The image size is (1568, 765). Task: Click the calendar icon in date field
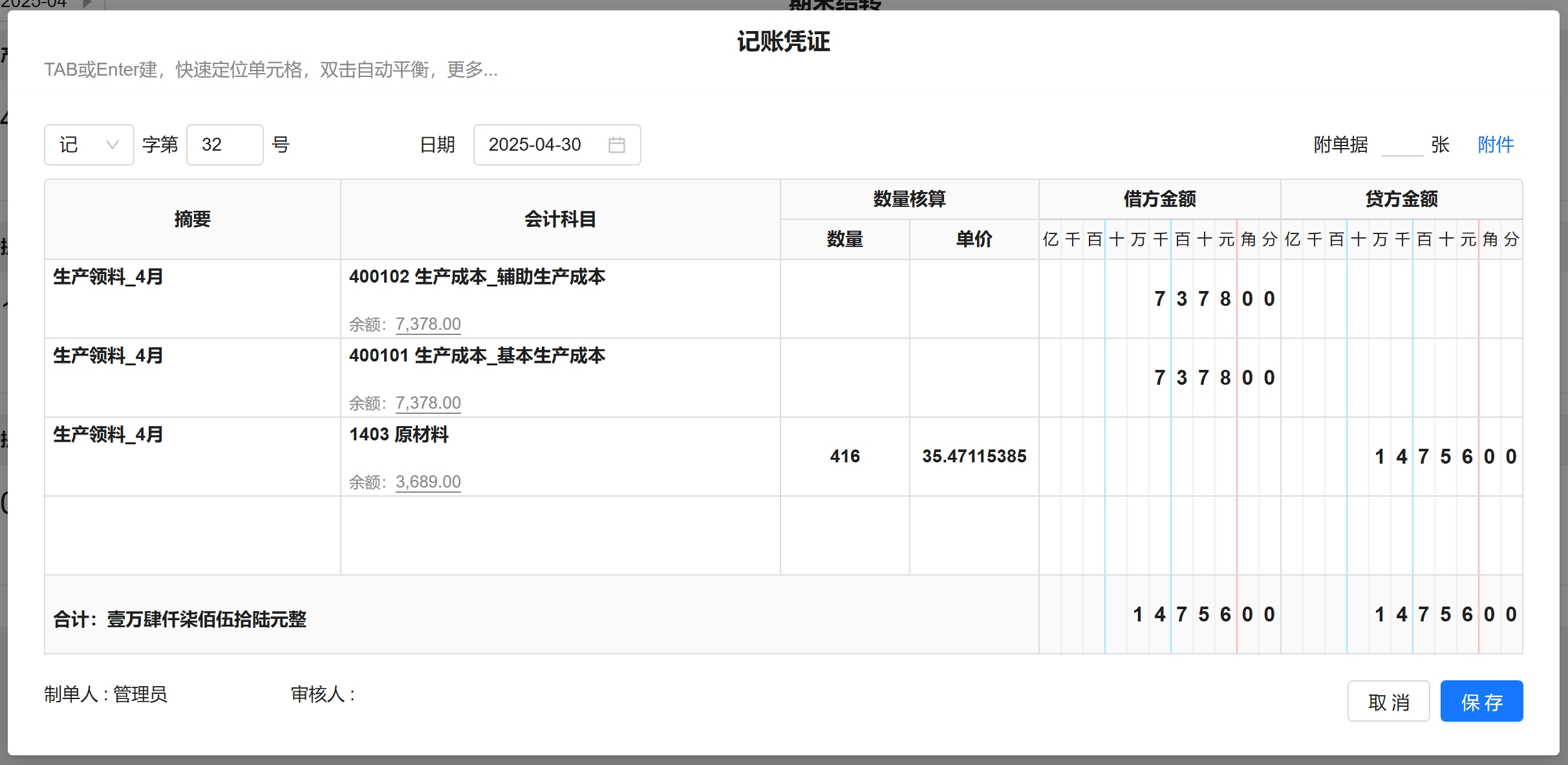[616, 145]
